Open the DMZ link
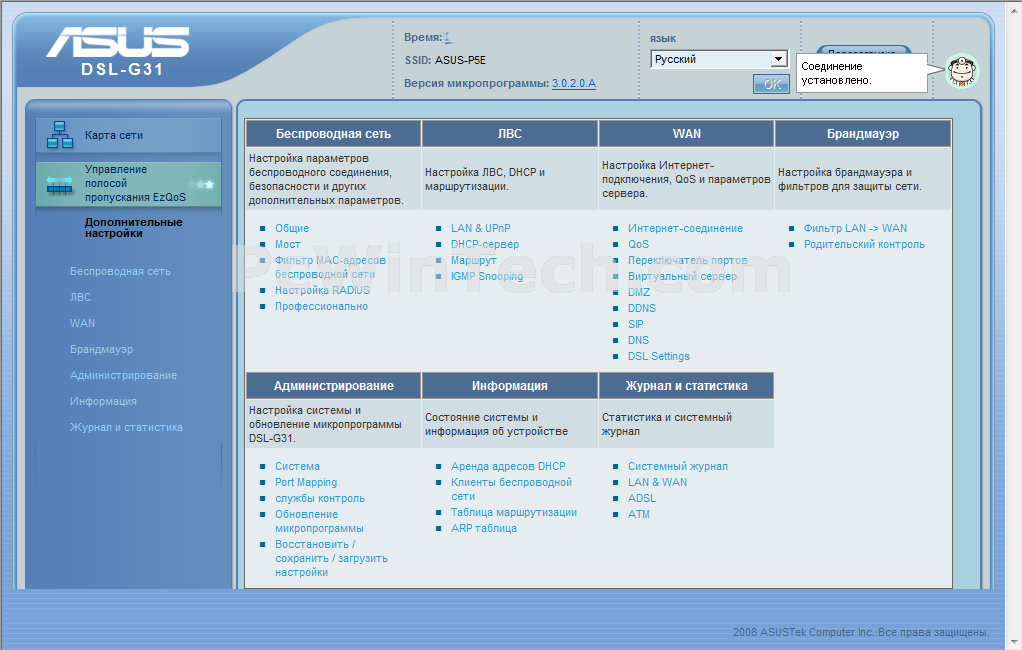This screenshot has height=650, width=1022. (x=639, y=292)
